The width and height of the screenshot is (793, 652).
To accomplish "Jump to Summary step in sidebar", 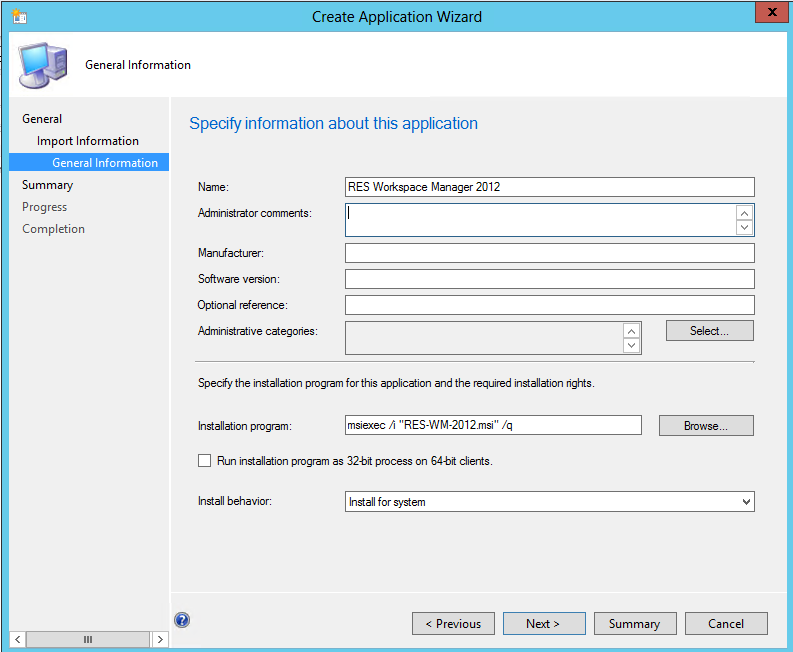I will click(x=48, y=185).
